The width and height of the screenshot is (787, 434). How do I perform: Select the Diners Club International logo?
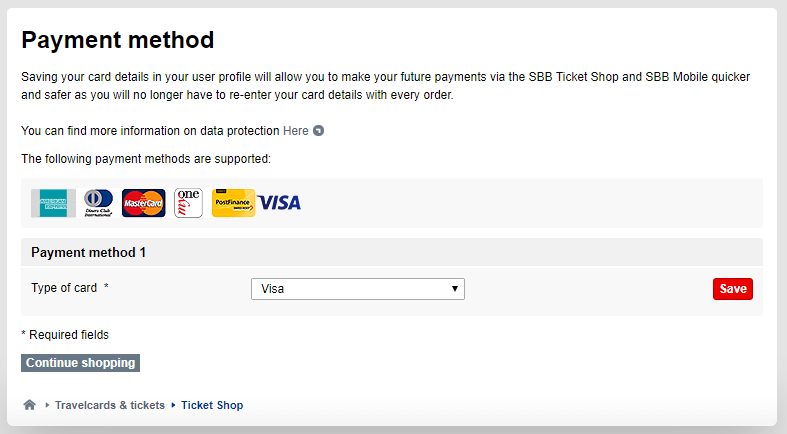98,203
